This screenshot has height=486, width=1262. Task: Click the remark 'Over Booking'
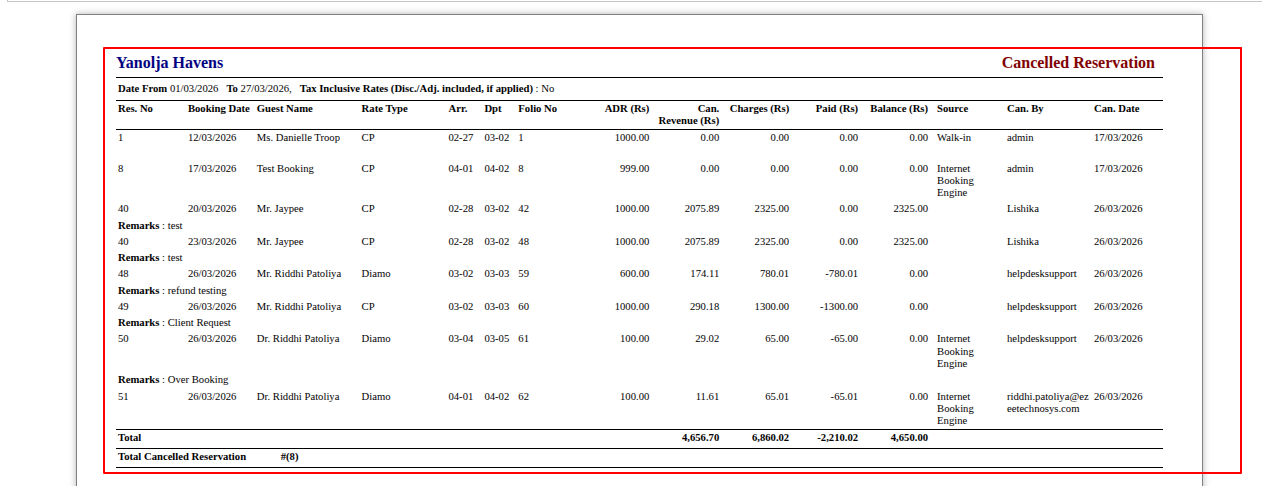point(198,380)
